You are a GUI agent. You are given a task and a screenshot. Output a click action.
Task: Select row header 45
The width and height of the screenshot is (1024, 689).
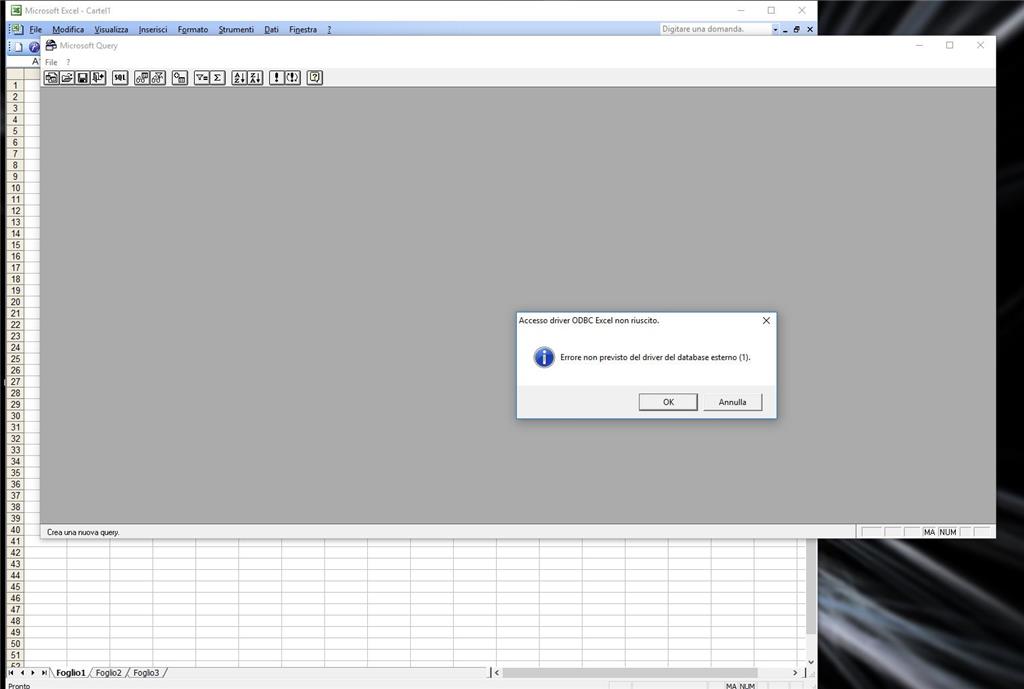(x=15, y=586)
